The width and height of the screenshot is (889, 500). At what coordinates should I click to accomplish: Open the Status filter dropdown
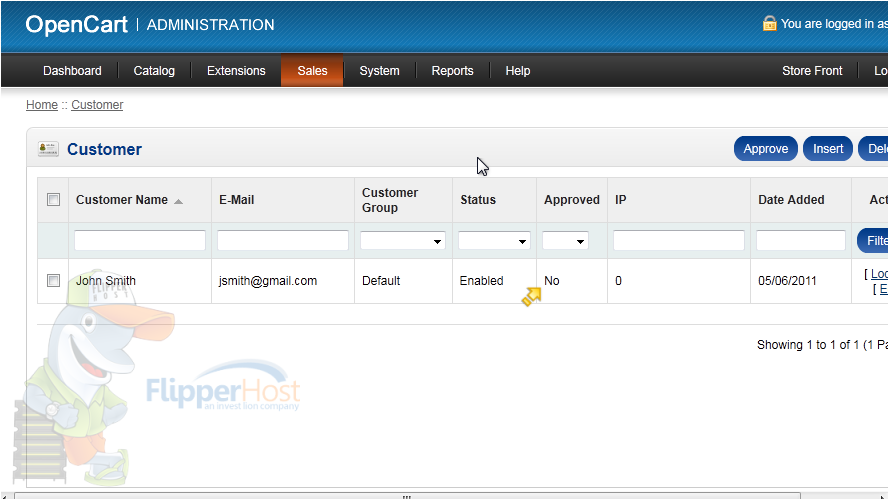pos(494,241)
